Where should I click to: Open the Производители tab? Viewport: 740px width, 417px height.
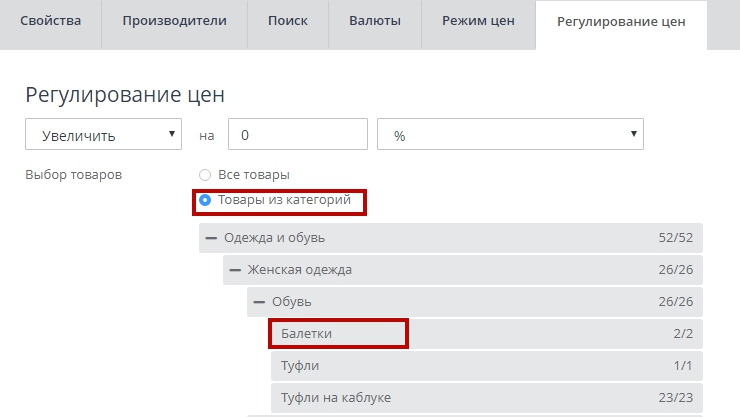(174, 22)
